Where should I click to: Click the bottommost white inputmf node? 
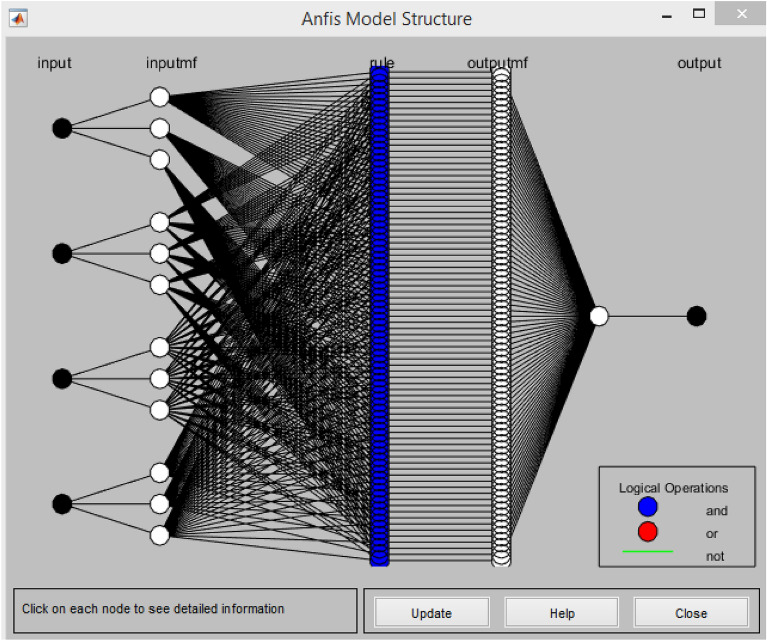[x=160, y=535]
